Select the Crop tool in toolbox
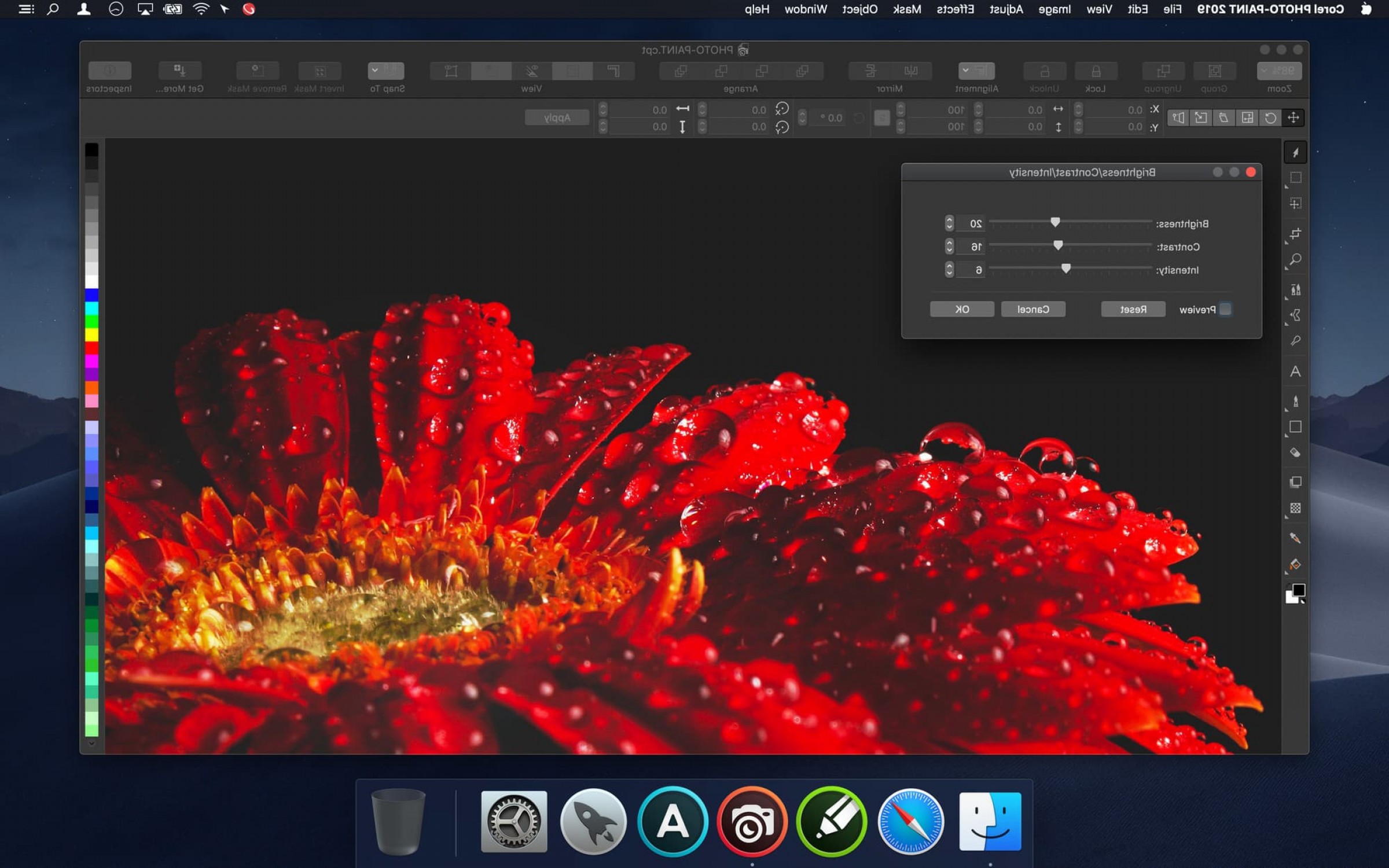1389x868 pixels. coord(1295,234)
